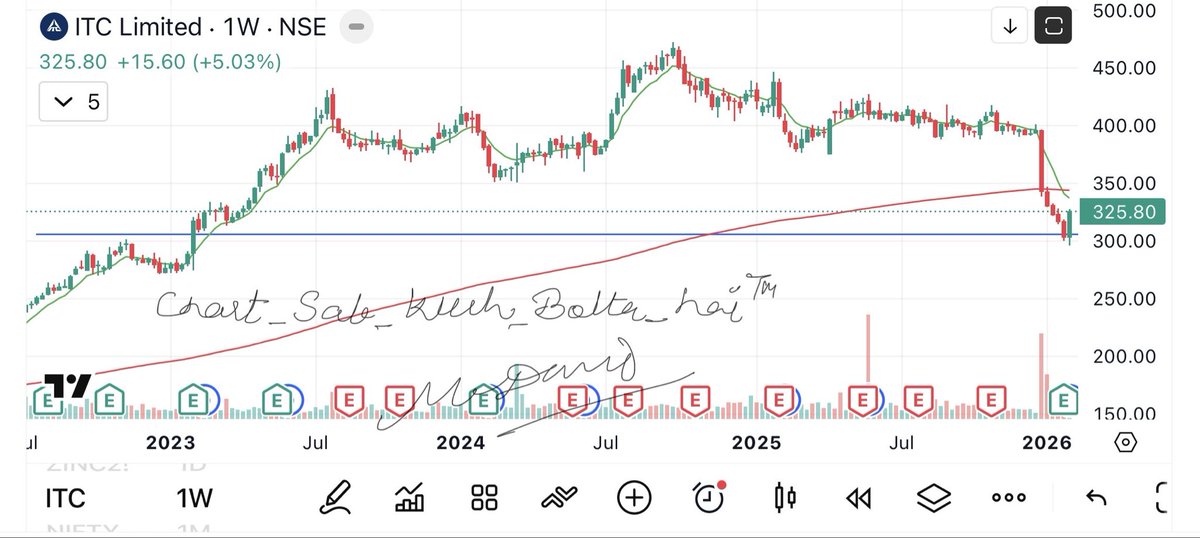
Task: Undo last action with curved arrow
Action: point(1096,497)
